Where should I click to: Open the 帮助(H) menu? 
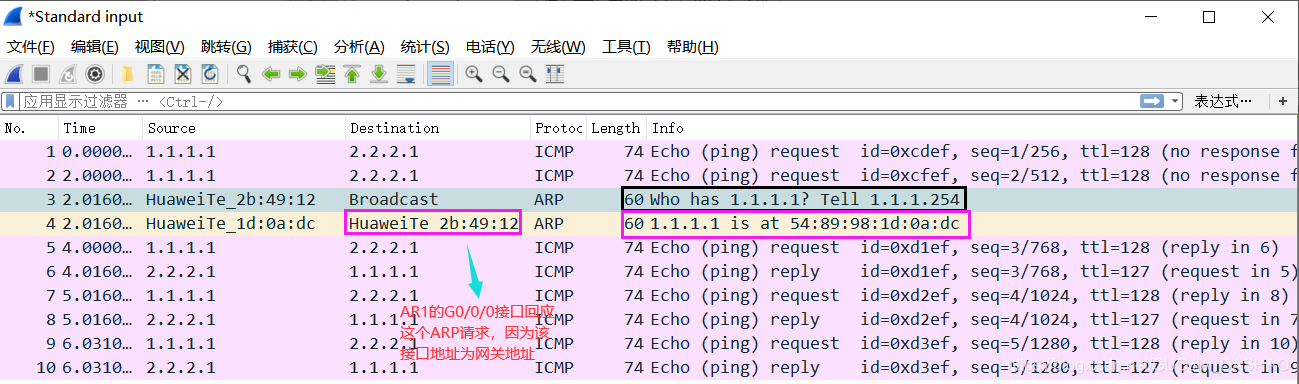(692, 47)
